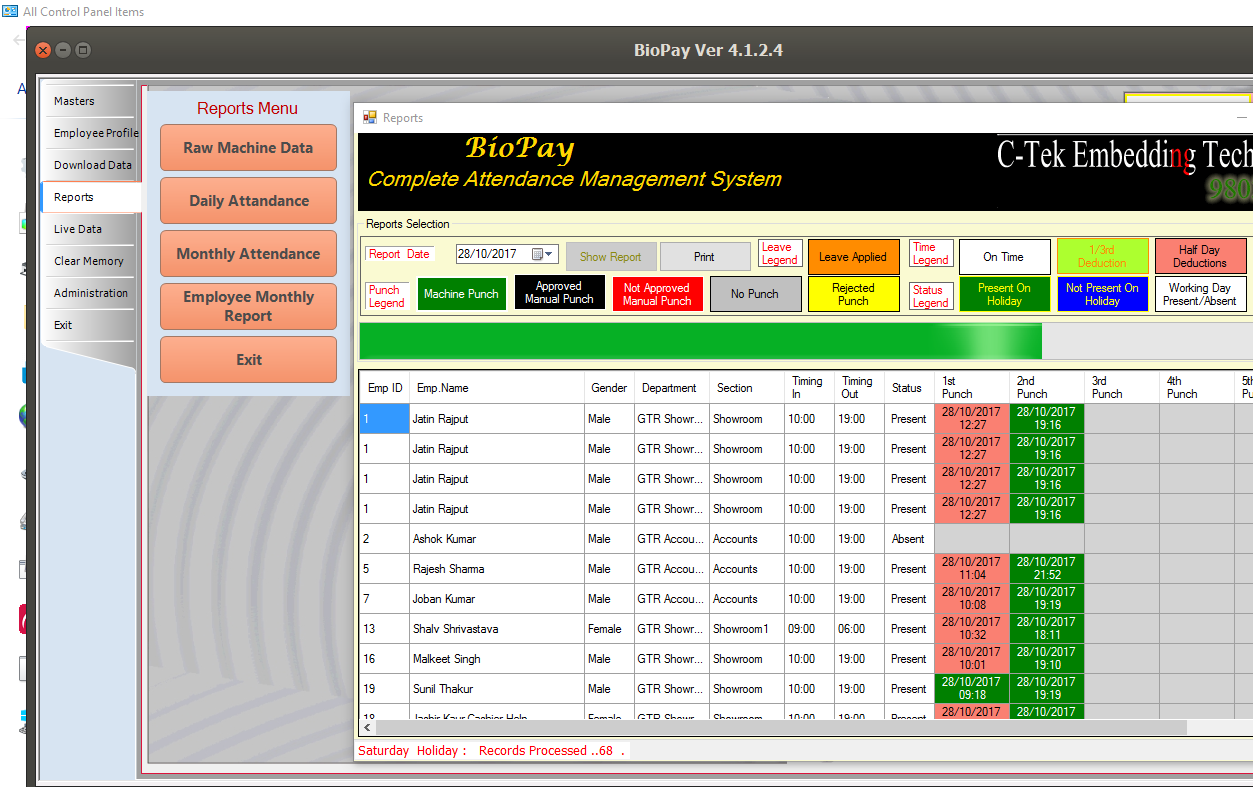Click the Section column header
Screen dimensions: 1253x787
(747, 388)
